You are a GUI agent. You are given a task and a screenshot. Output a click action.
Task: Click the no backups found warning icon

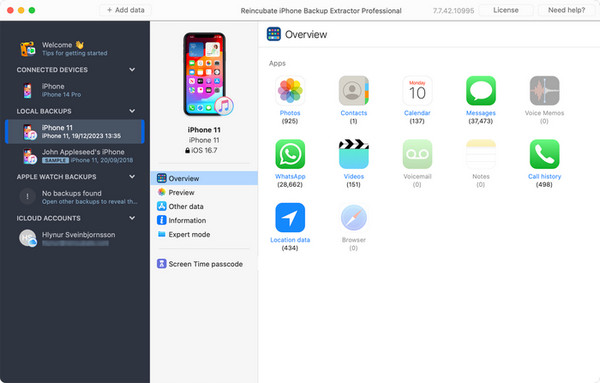27,197
